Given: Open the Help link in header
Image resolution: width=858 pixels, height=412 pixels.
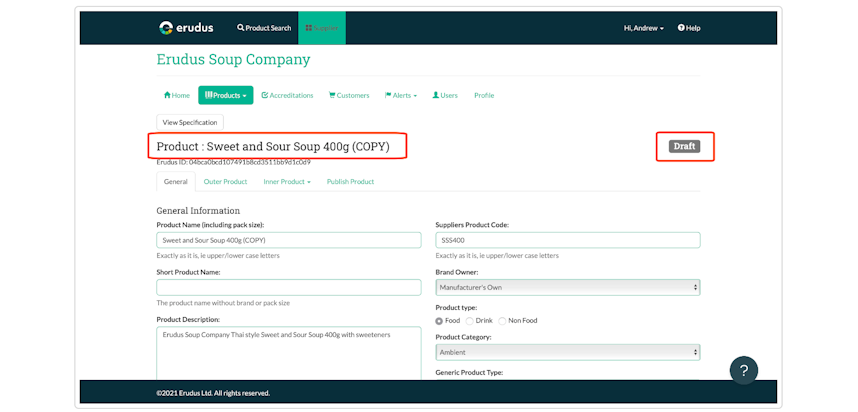Looking at the screenshot, I should pyautogui.click(x=689, y=28).
